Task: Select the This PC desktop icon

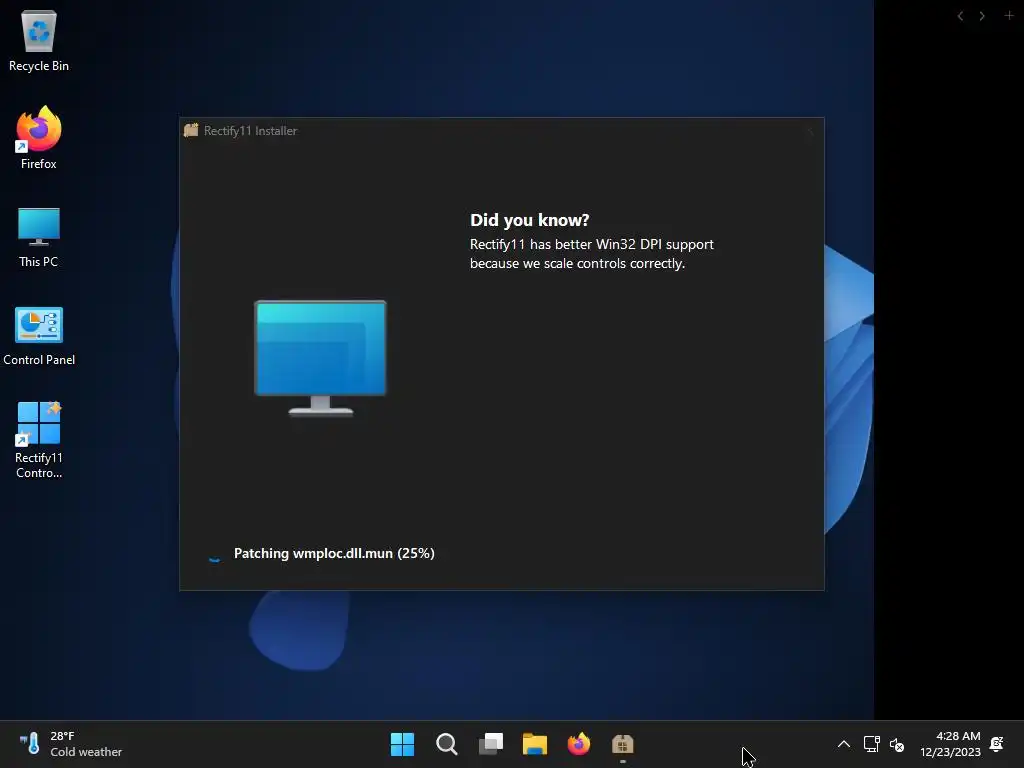Action: pos(39,237)
